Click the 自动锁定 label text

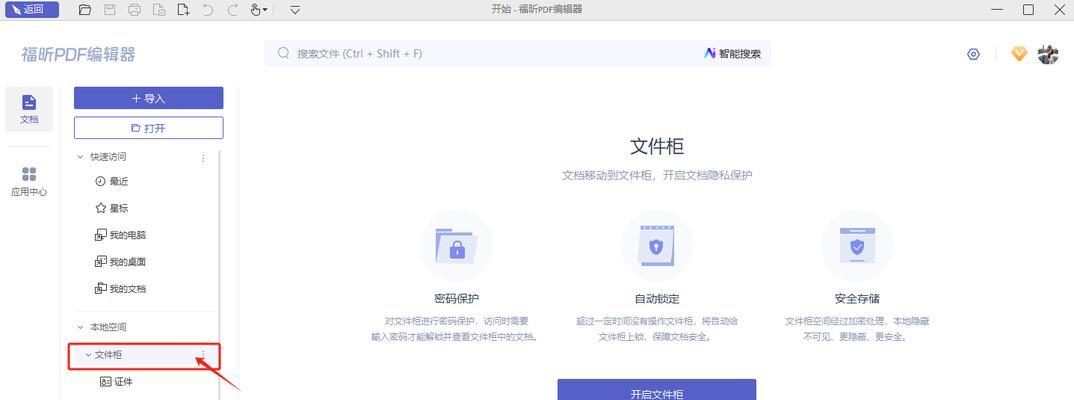coord(656,299)
